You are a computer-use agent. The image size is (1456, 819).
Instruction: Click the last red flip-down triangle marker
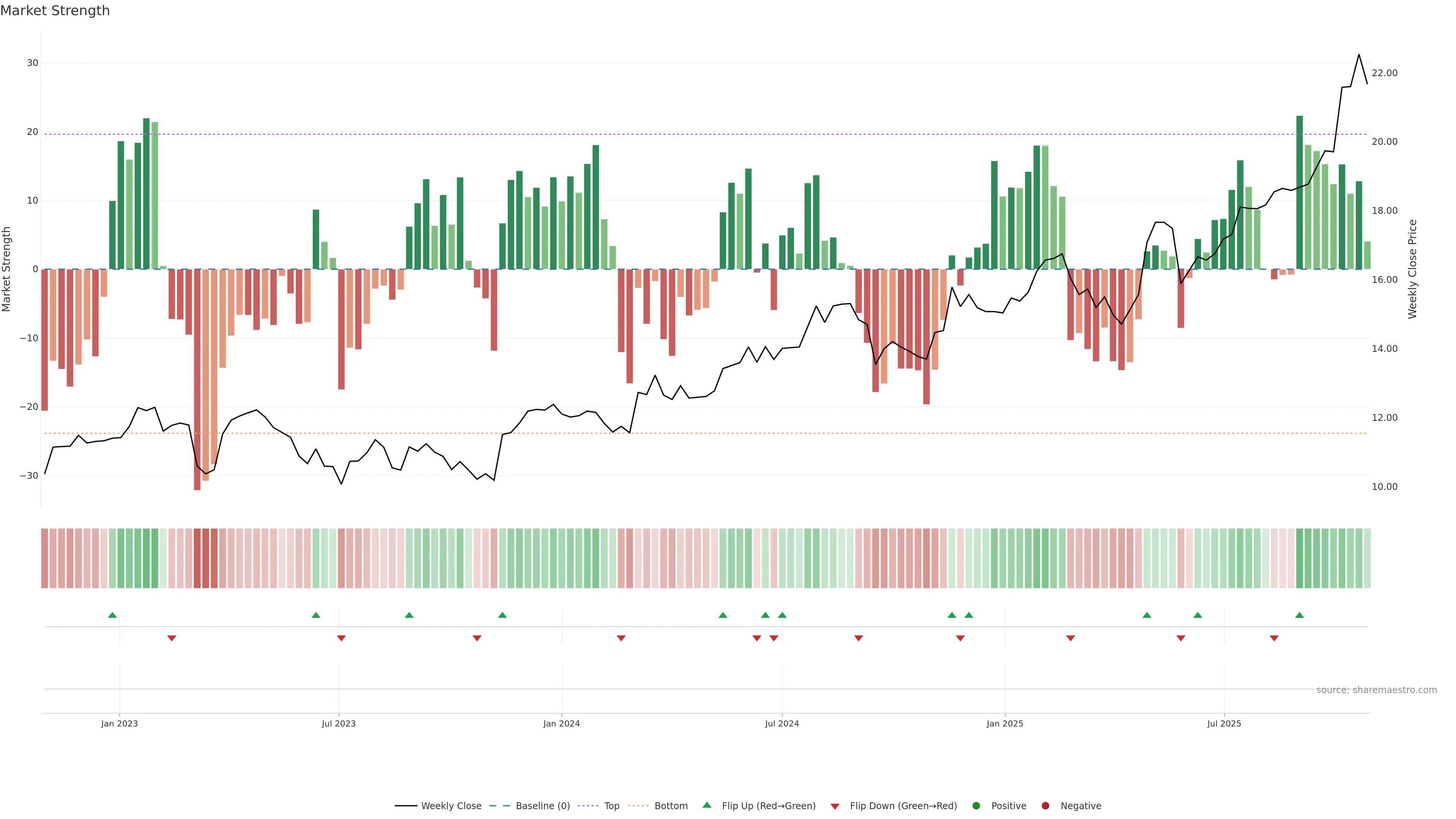1274,638
